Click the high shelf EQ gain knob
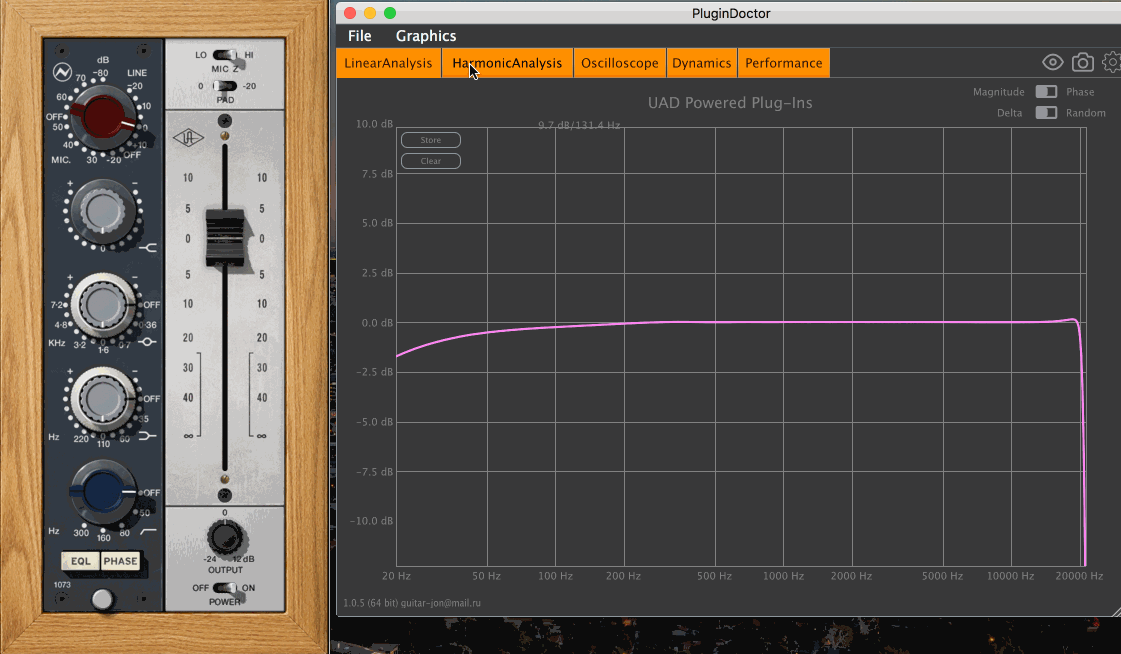1121x654 pixels. (102, 212)
